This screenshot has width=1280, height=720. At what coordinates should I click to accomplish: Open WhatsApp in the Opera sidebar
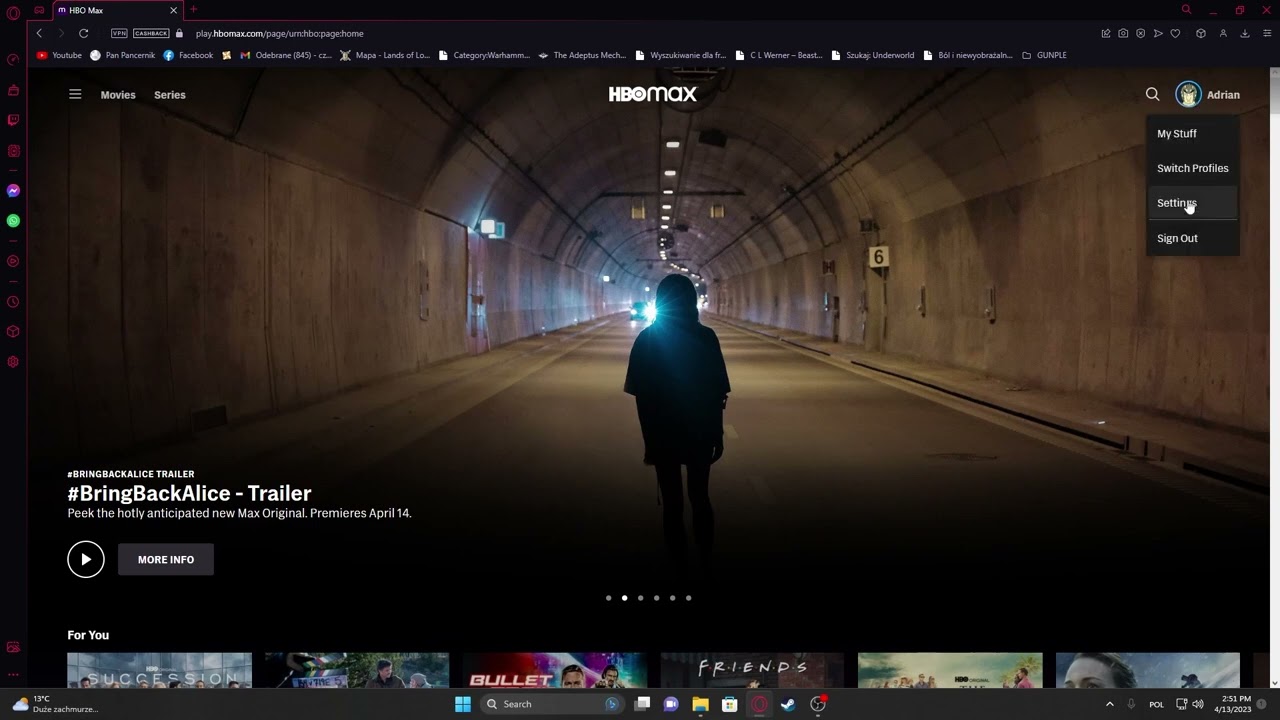(x=13, y=221)
